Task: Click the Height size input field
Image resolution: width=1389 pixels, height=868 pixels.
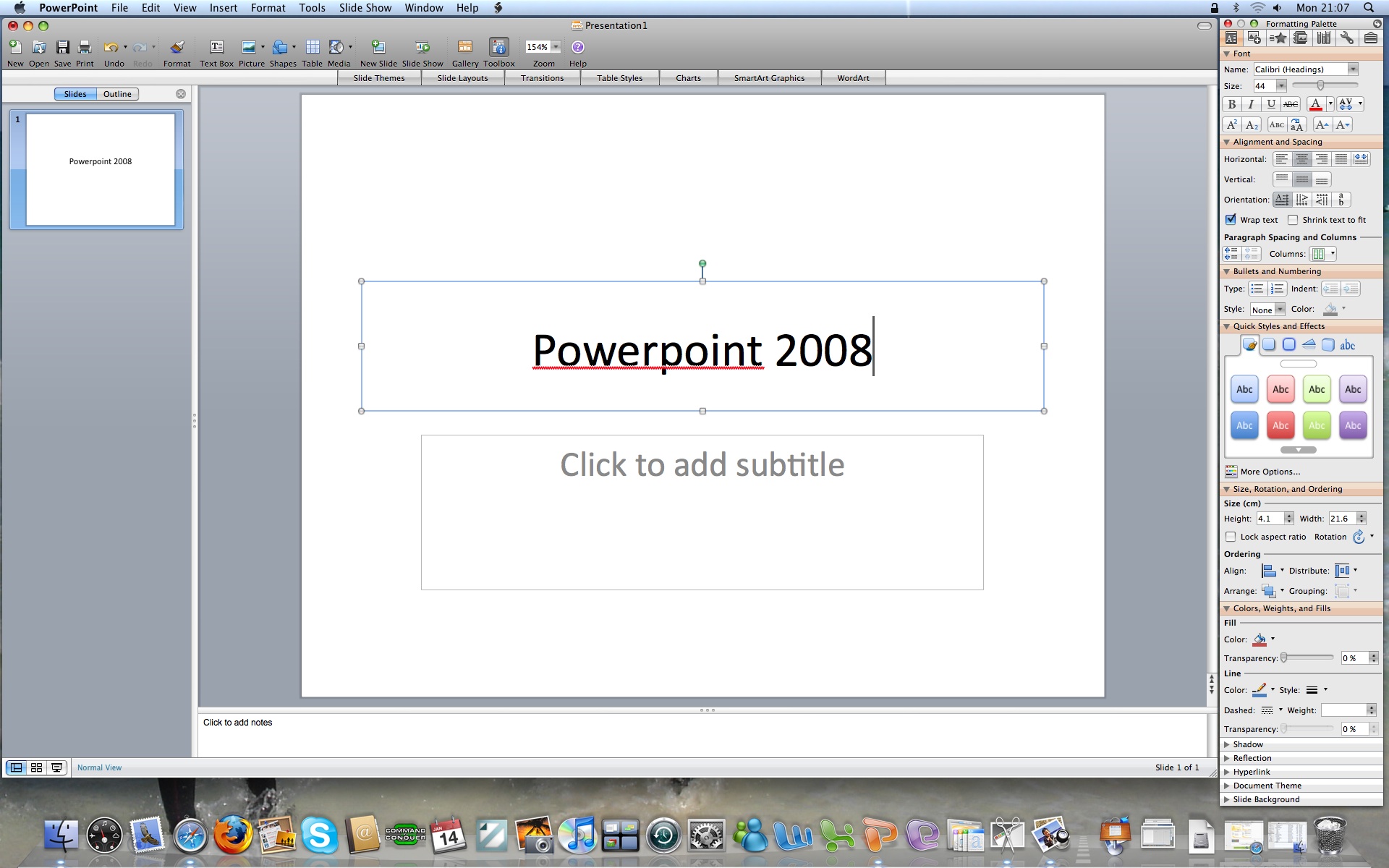Action: [1270, 519]
